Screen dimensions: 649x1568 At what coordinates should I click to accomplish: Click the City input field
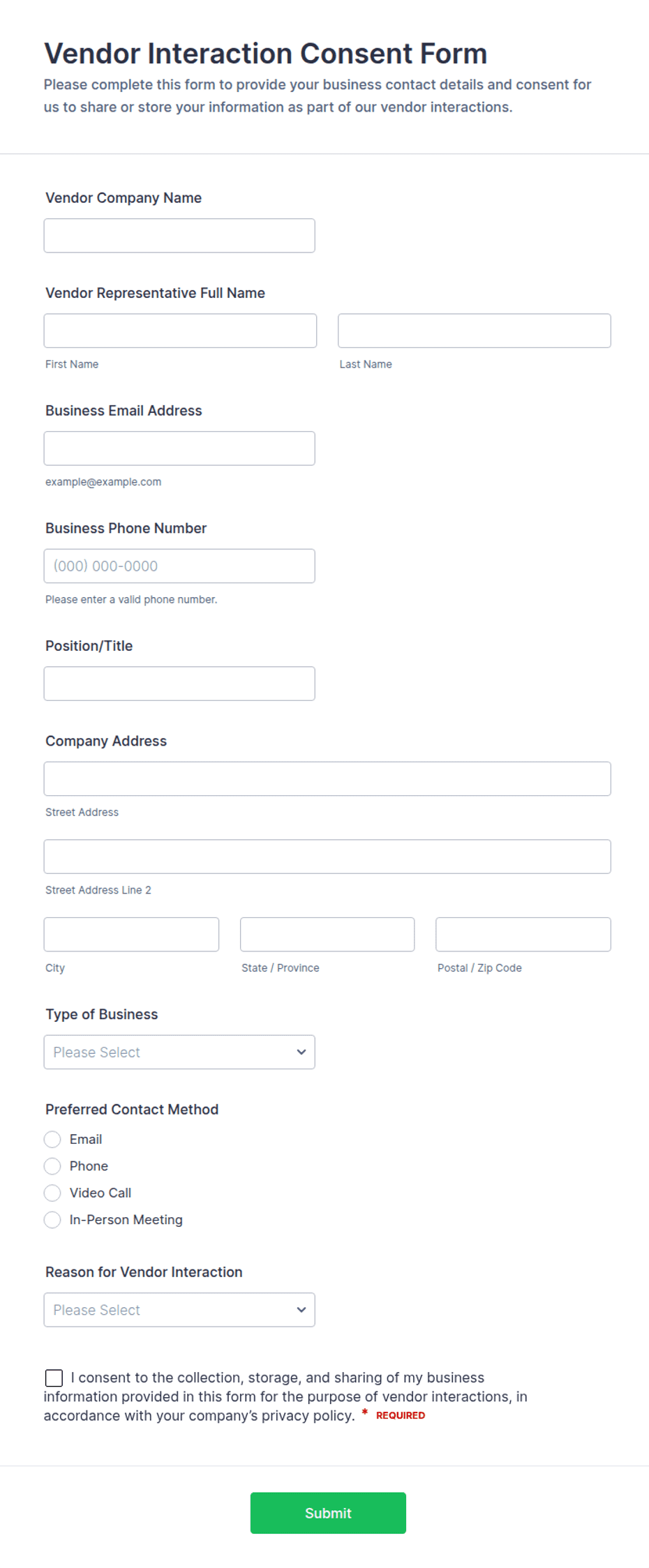tap(131, 934)
